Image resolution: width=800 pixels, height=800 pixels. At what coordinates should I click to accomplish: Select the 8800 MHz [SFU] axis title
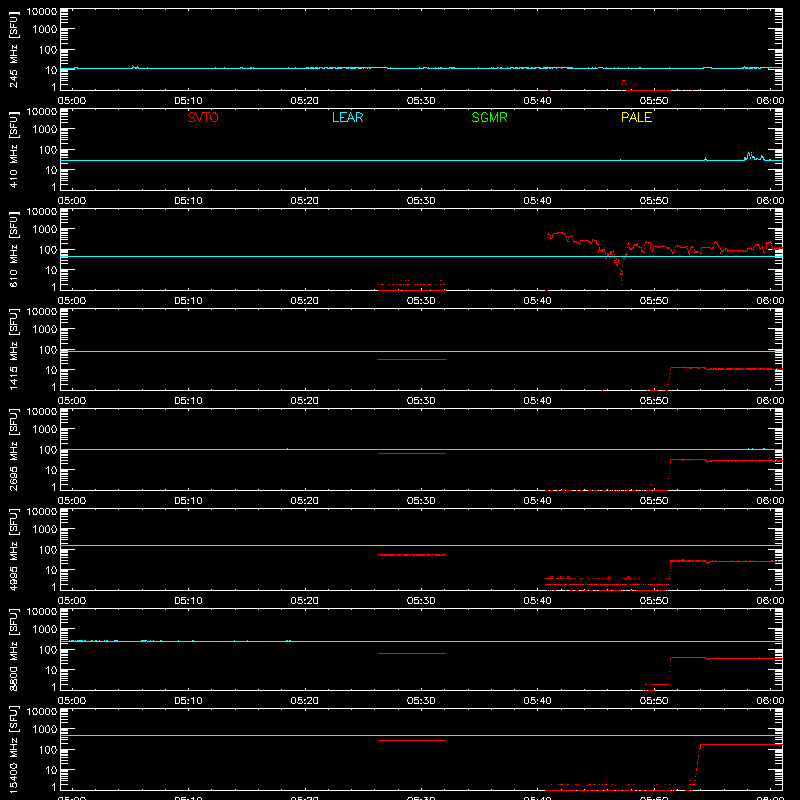(13, 649)
